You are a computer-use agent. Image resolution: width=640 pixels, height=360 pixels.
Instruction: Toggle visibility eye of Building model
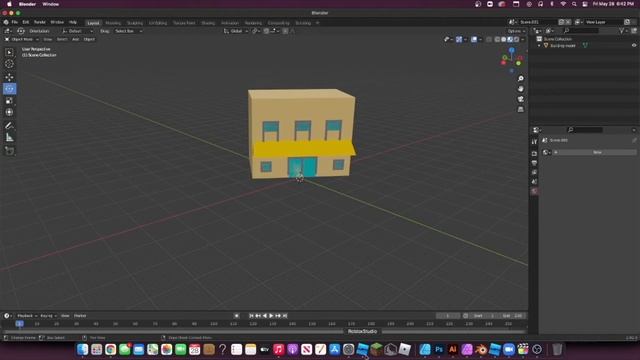pyautogui.click(x=634, y=45)
